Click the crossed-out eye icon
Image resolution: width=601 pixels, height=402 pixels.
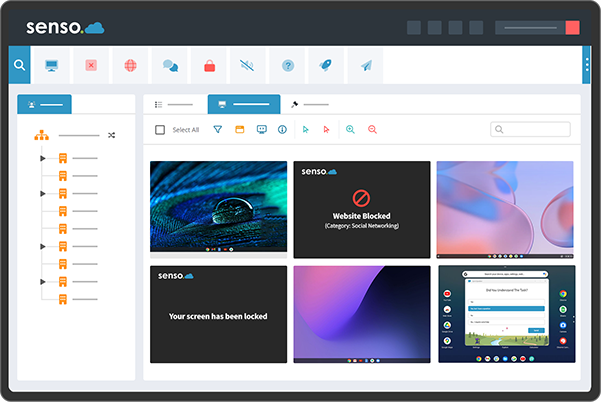click(x=248, y=66)
